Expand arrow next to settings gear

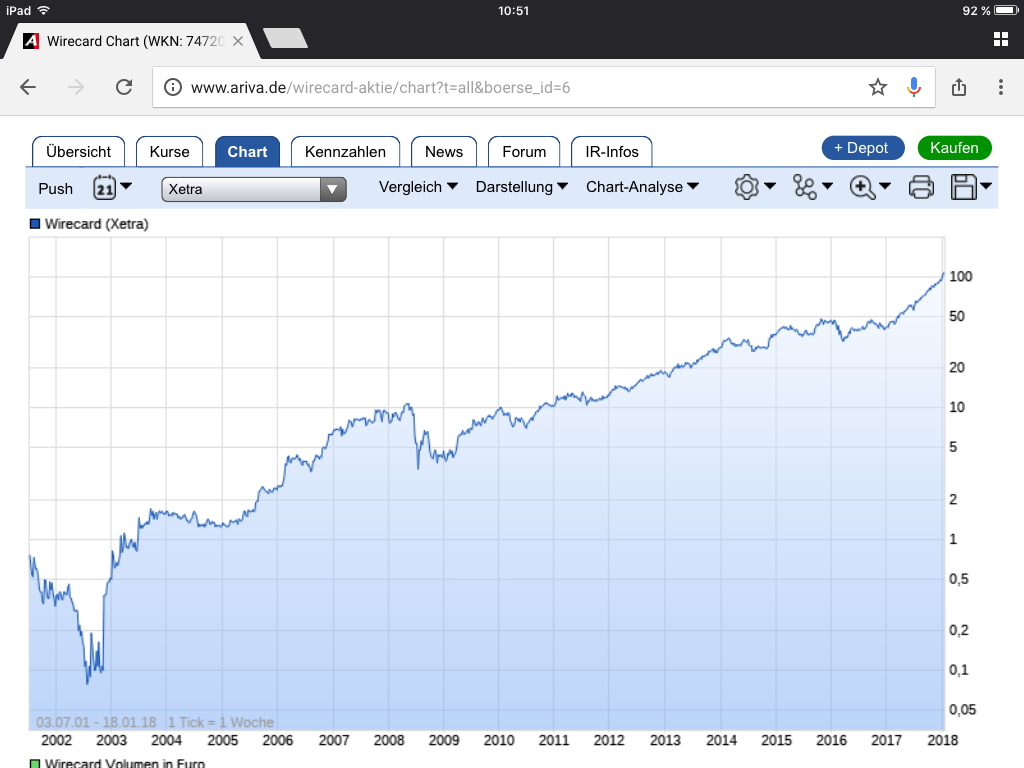(770, 186)
